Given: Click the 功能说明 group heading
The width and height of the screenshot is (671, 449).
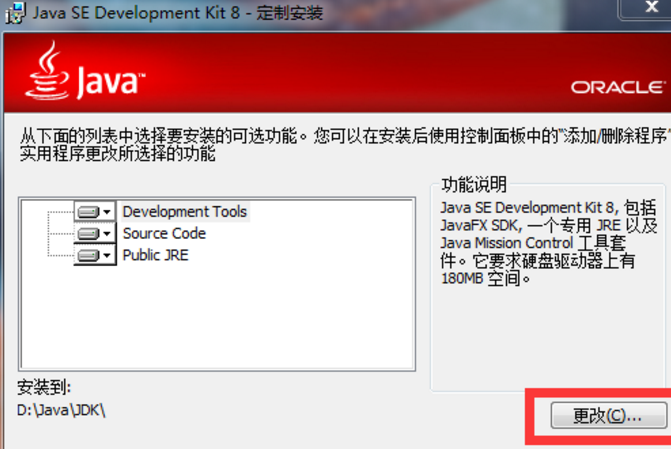Looking at the screenshot, I should (x=474, y=184).
